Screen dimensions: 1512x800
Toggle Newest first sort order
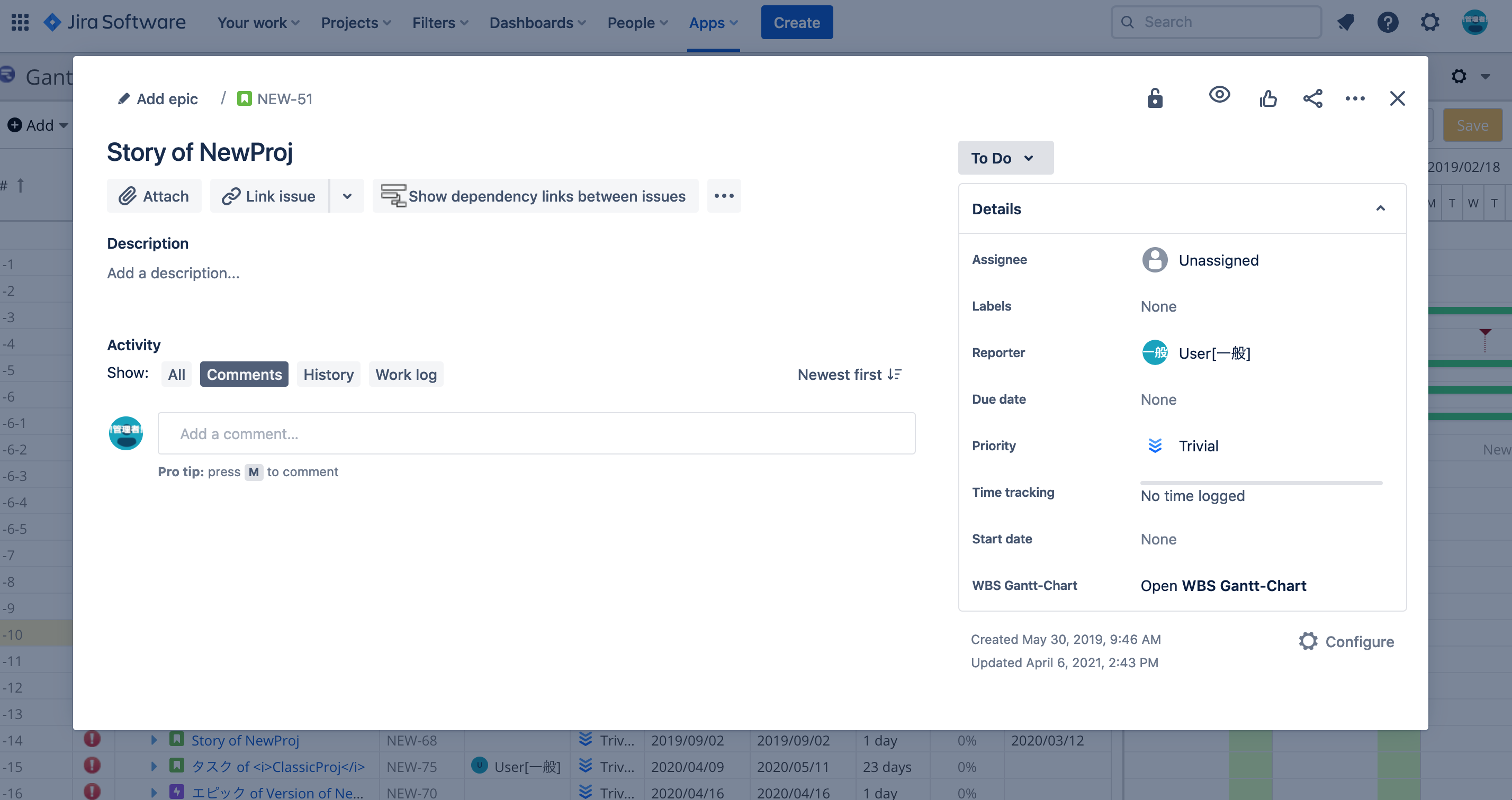[x=849, y=374]
